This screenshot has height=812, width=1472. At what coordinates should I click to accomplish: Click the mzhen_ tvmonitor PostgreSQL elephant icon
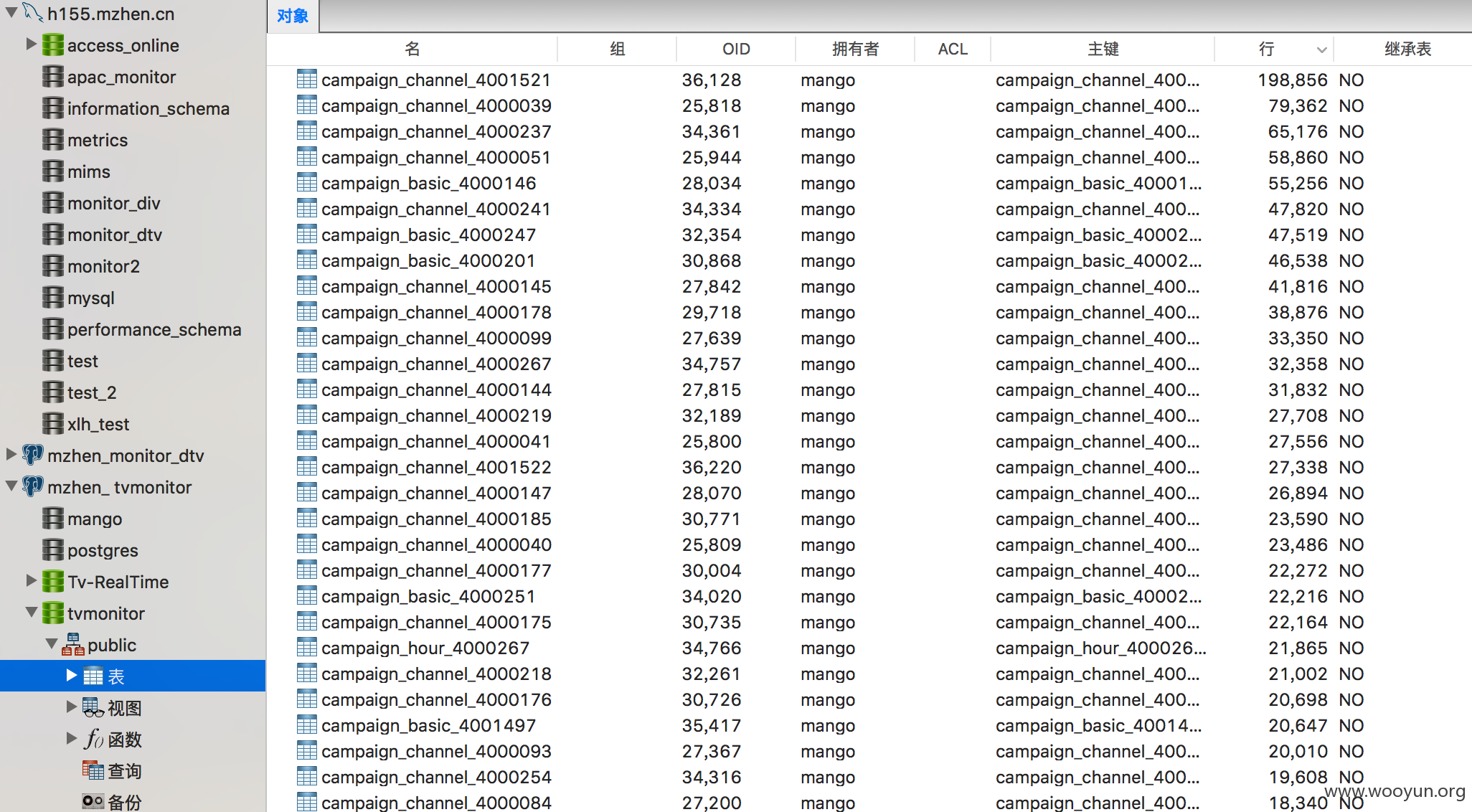pyautogui.click(x=33, y=486)
